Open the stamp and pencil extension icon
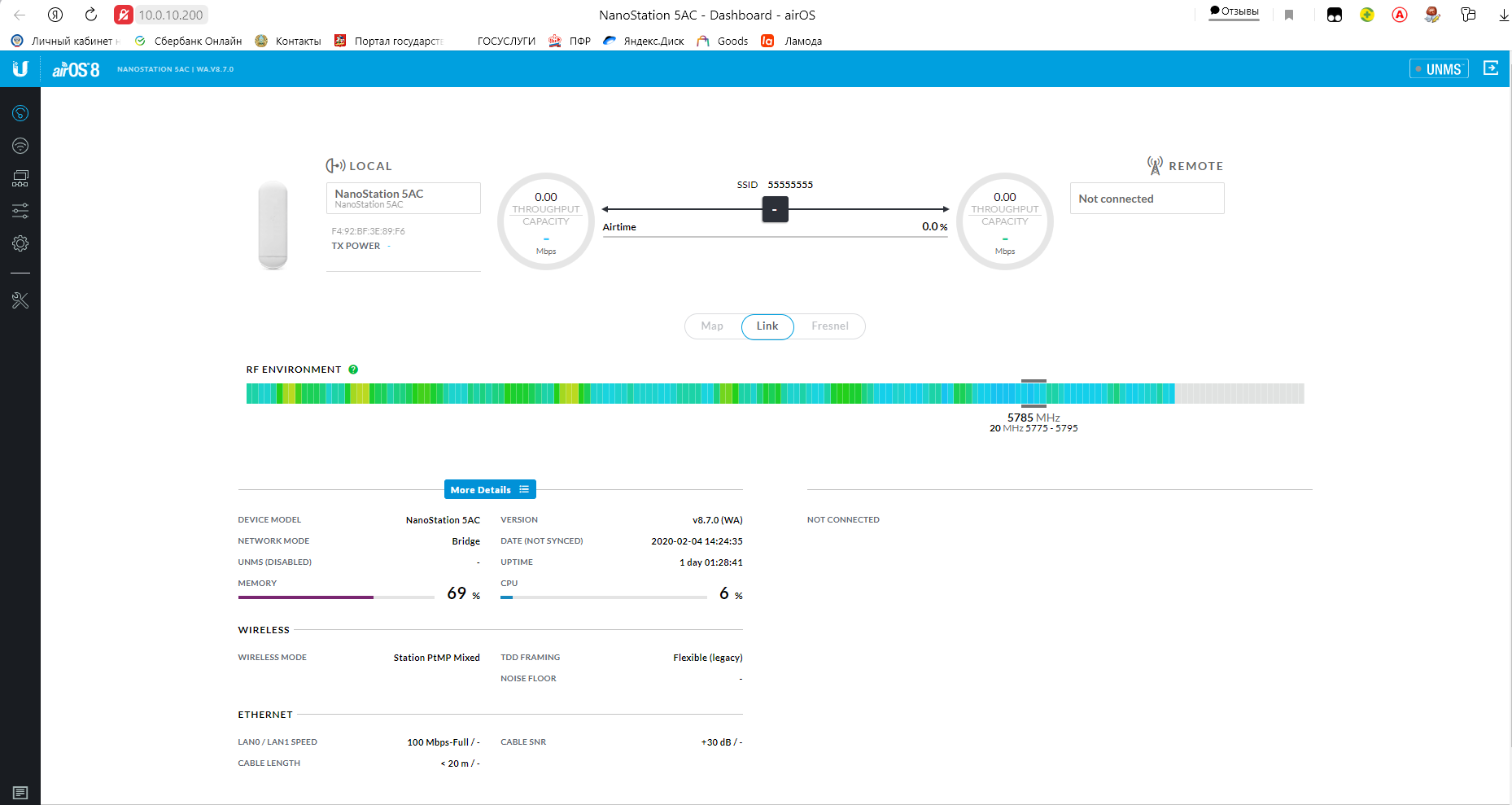 pos(1433,15)
